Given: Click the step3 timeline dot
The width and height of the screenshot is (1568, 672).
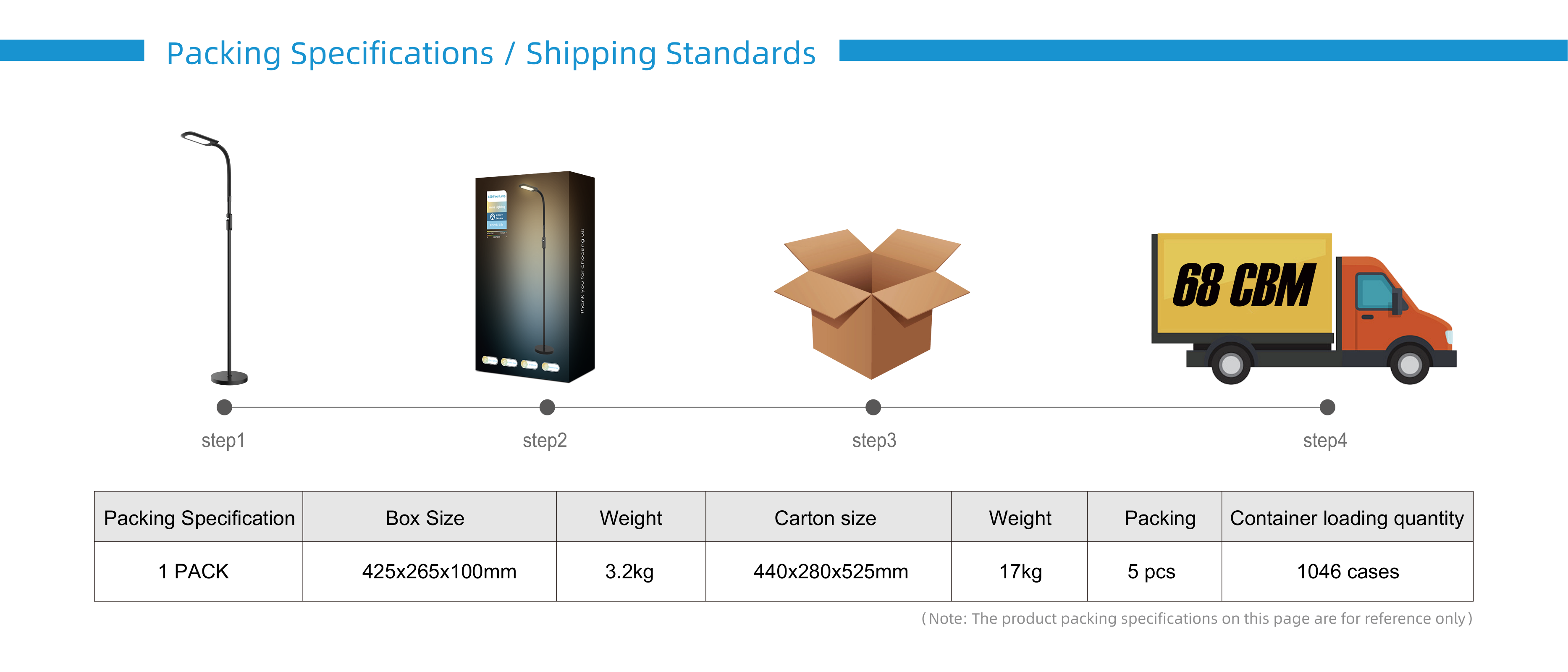Looking at the screenshot, I should coord(873,407).
